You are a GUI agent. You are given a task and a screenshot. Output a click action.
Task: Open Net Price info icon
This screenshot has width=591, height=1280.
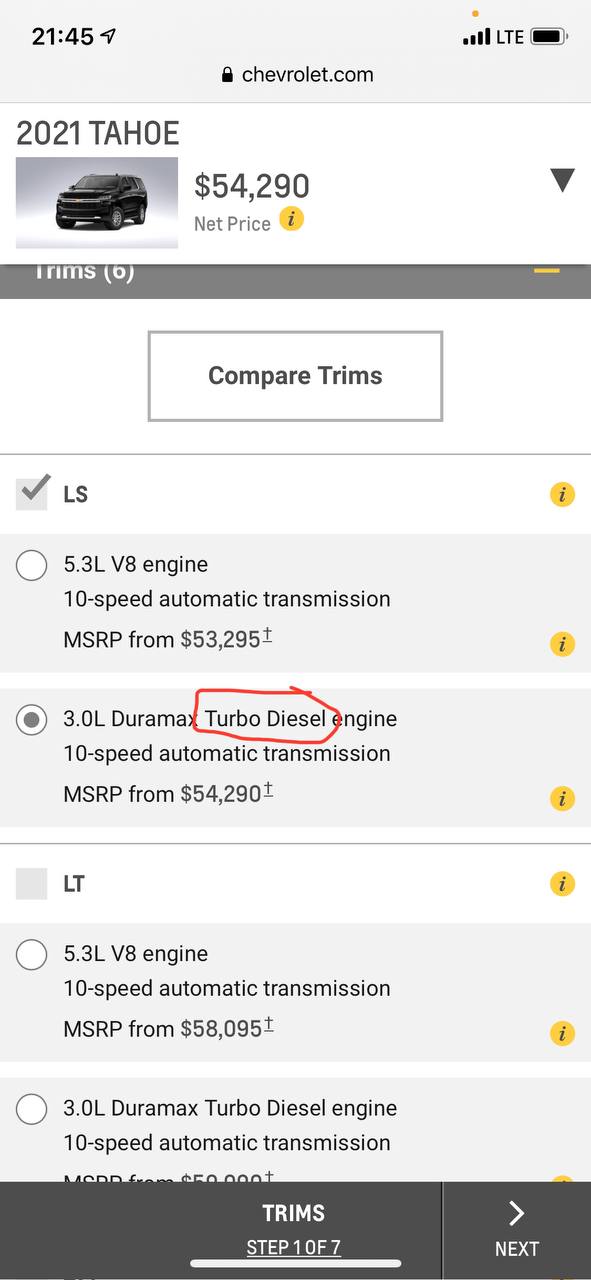click(291, 218)
